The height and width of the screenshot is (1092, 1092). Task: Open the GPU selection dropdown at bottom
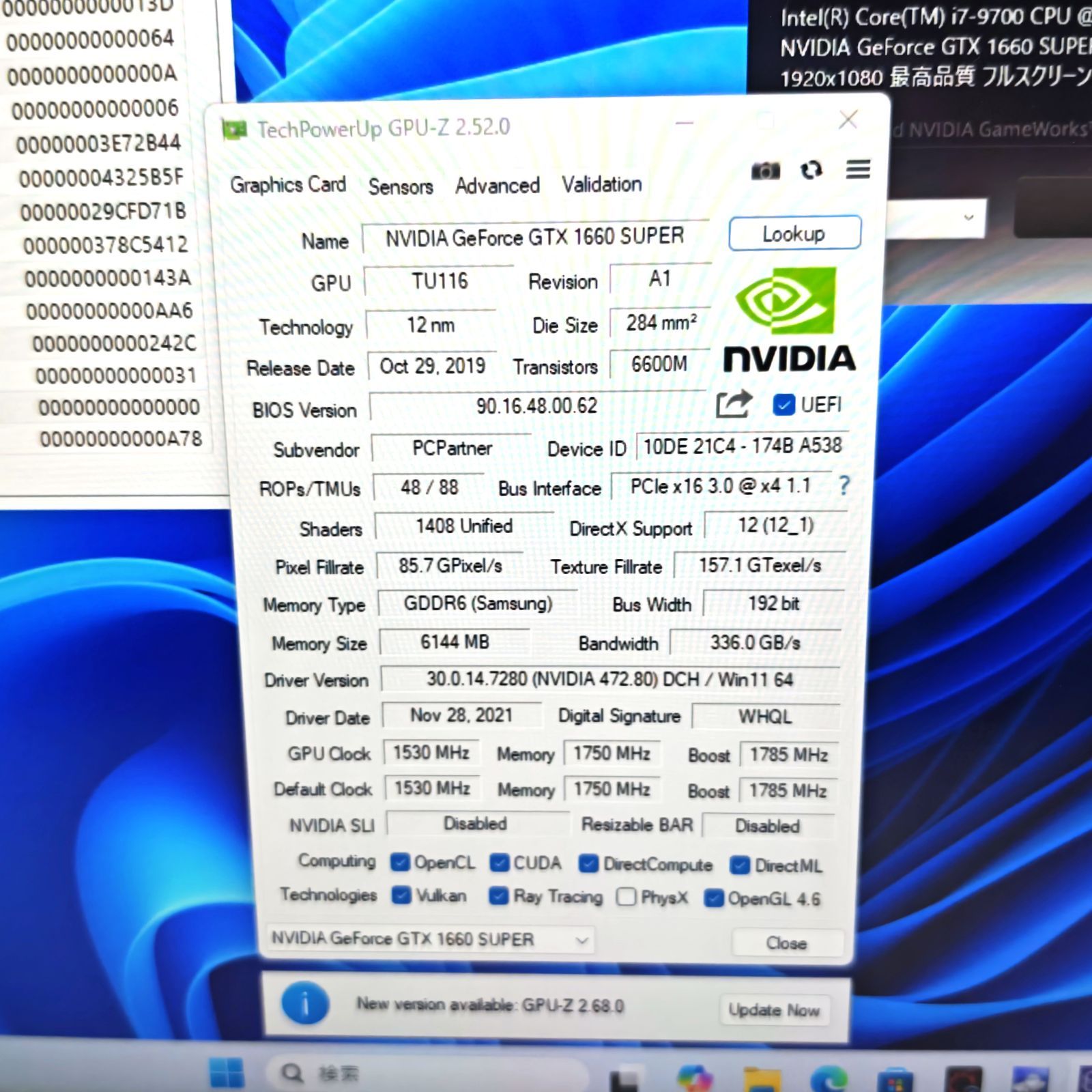429,940
